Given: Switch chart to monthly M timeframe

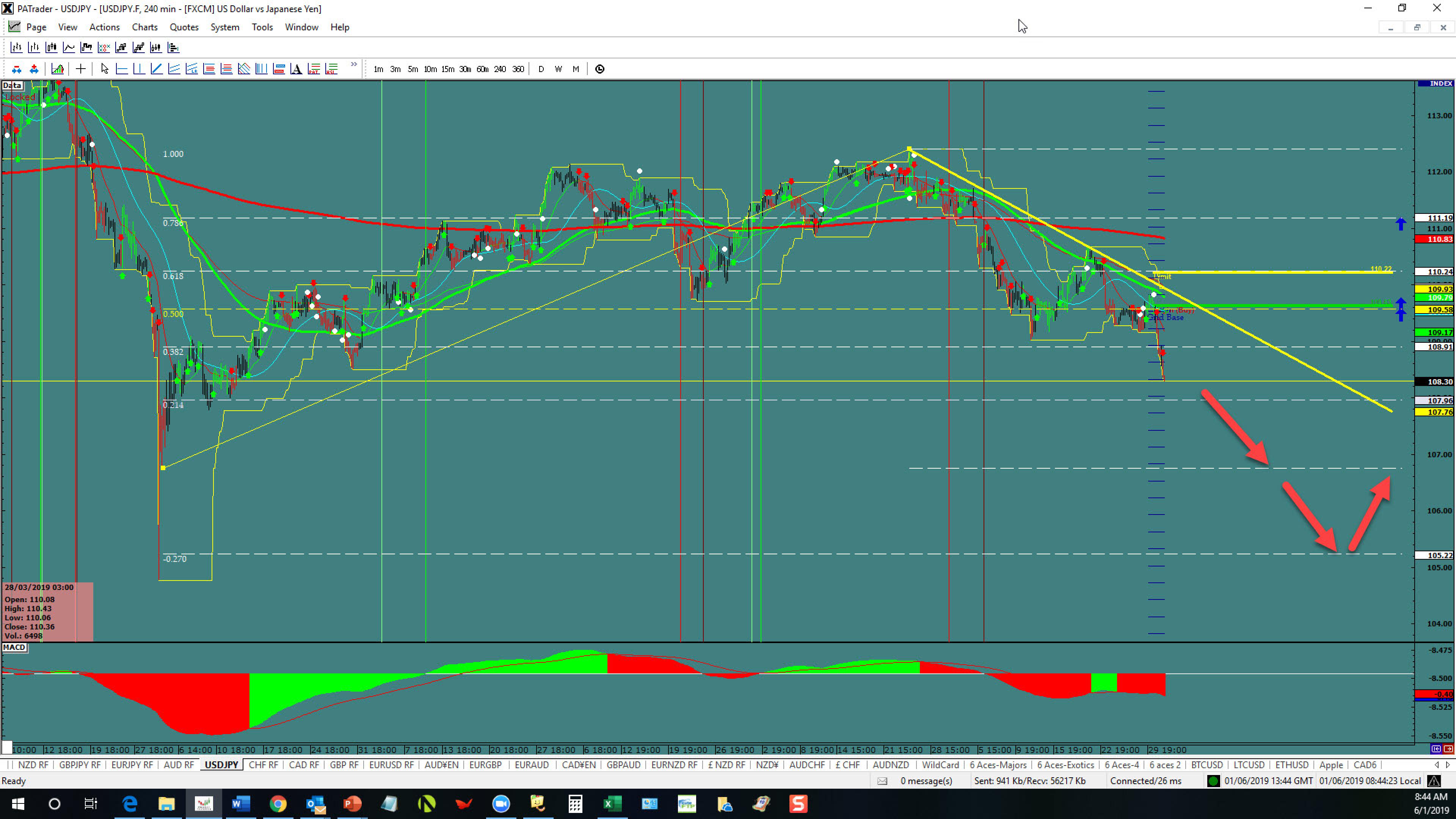Looking at the screenshot, I should pos(576,69).
